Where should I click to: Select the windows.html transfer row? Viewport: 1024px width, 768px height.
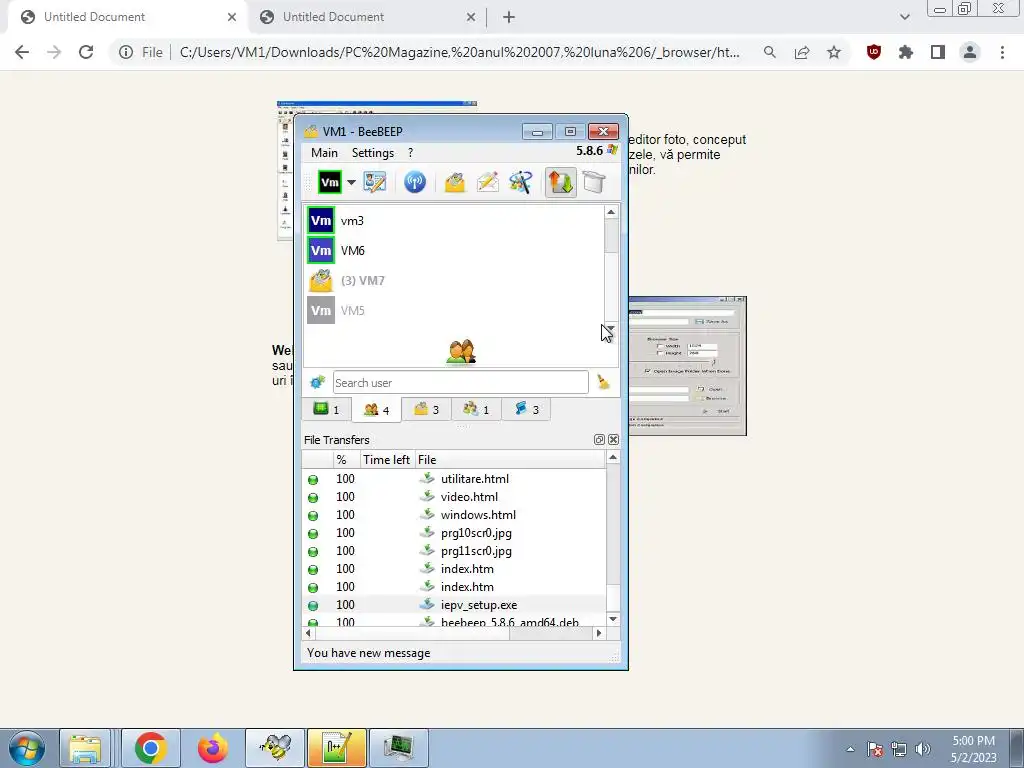tap(455, 515)
